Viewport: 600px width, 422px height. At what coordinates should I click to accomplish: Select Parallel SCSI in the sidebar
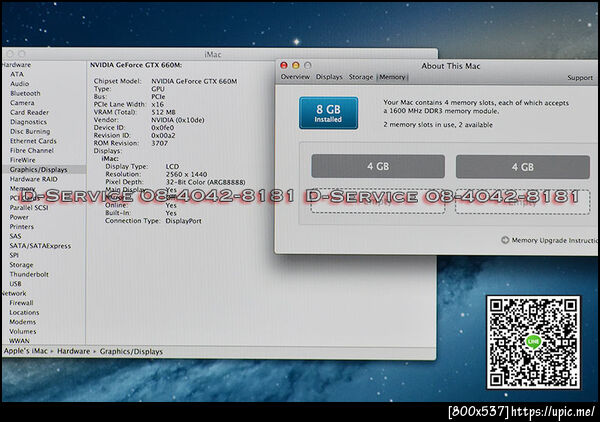tap(29, 208)
